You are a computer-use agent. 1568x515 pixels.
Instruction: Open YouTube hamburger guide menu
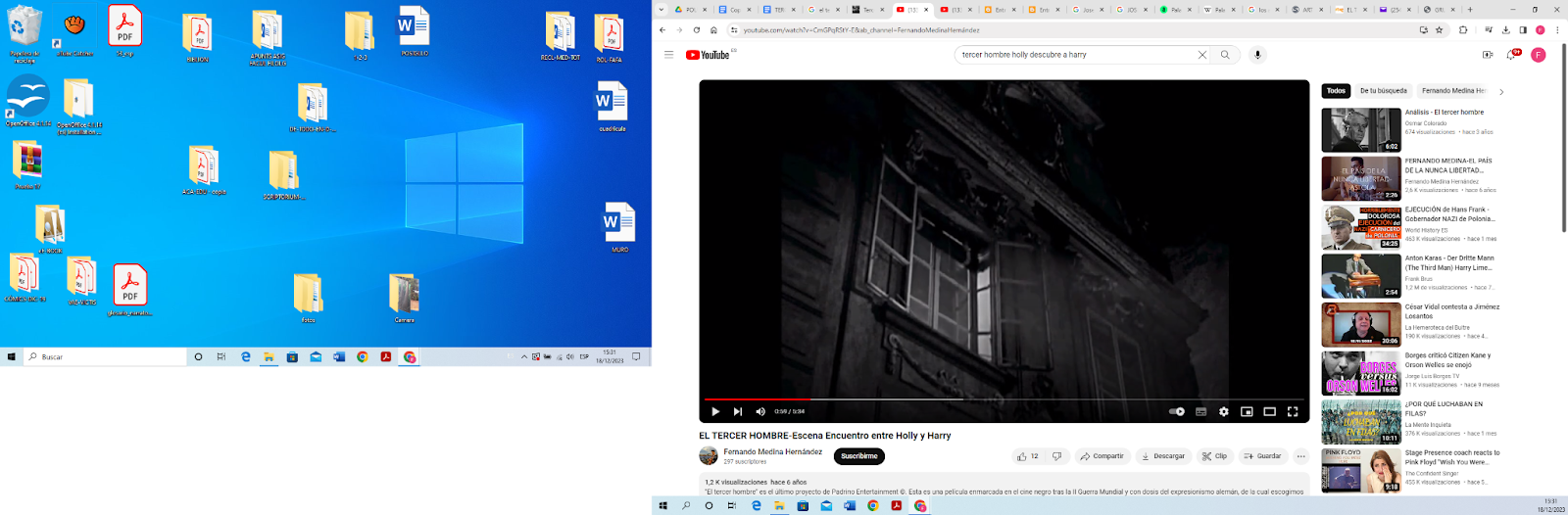tap(669, 55)
